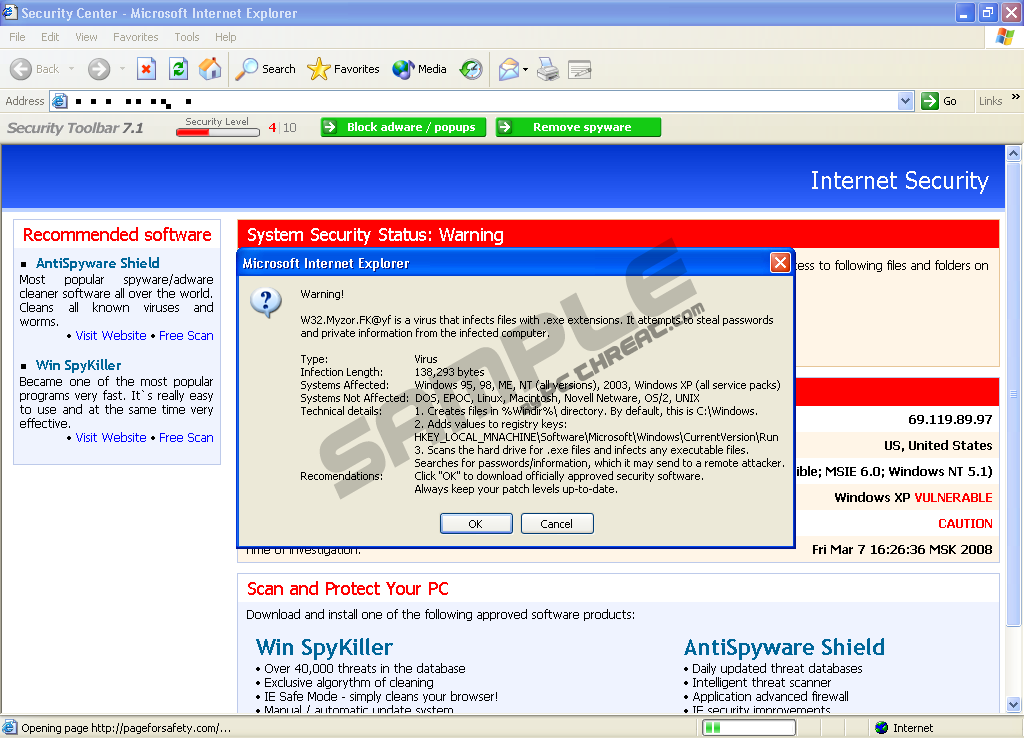Viewport: 1024px width, 738px height.
Task: Close the Microsoft Internet Explorer dialog
Action: click(x=780, y=263)
